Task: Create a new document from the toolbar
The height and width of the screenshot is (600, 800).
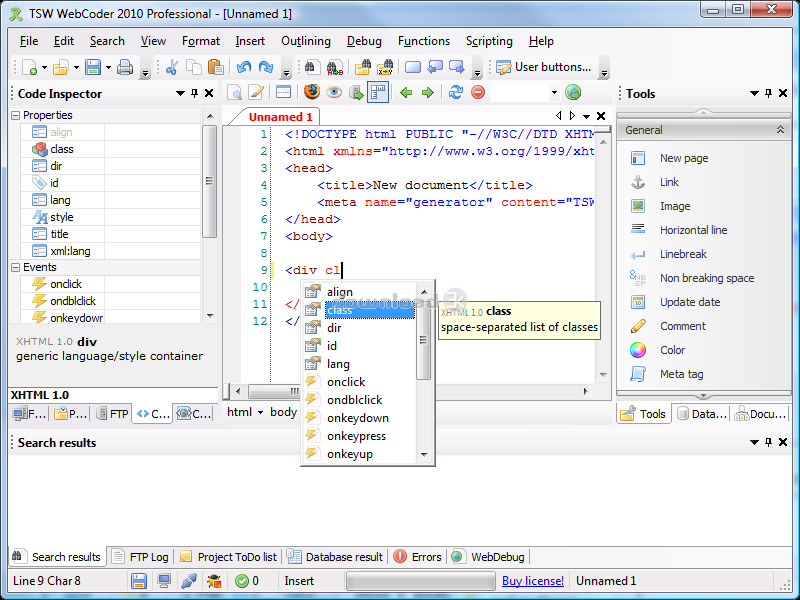Action: click(x=30, y=67)
